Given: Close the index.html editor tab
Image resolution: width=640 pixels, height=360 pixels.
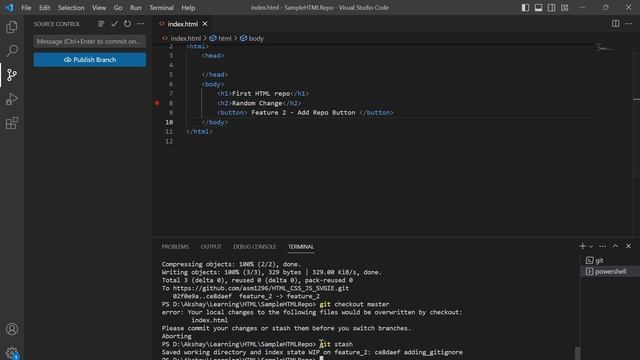Looking at the screenshot, I should click(x=205, y=24).
